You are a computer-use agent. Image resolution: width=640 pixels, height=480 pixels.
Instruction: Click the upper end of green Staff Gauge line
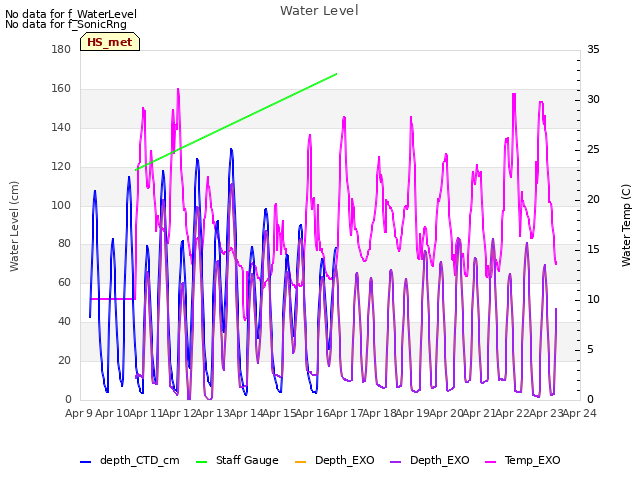pyautogui.click(x=336, y=74)
